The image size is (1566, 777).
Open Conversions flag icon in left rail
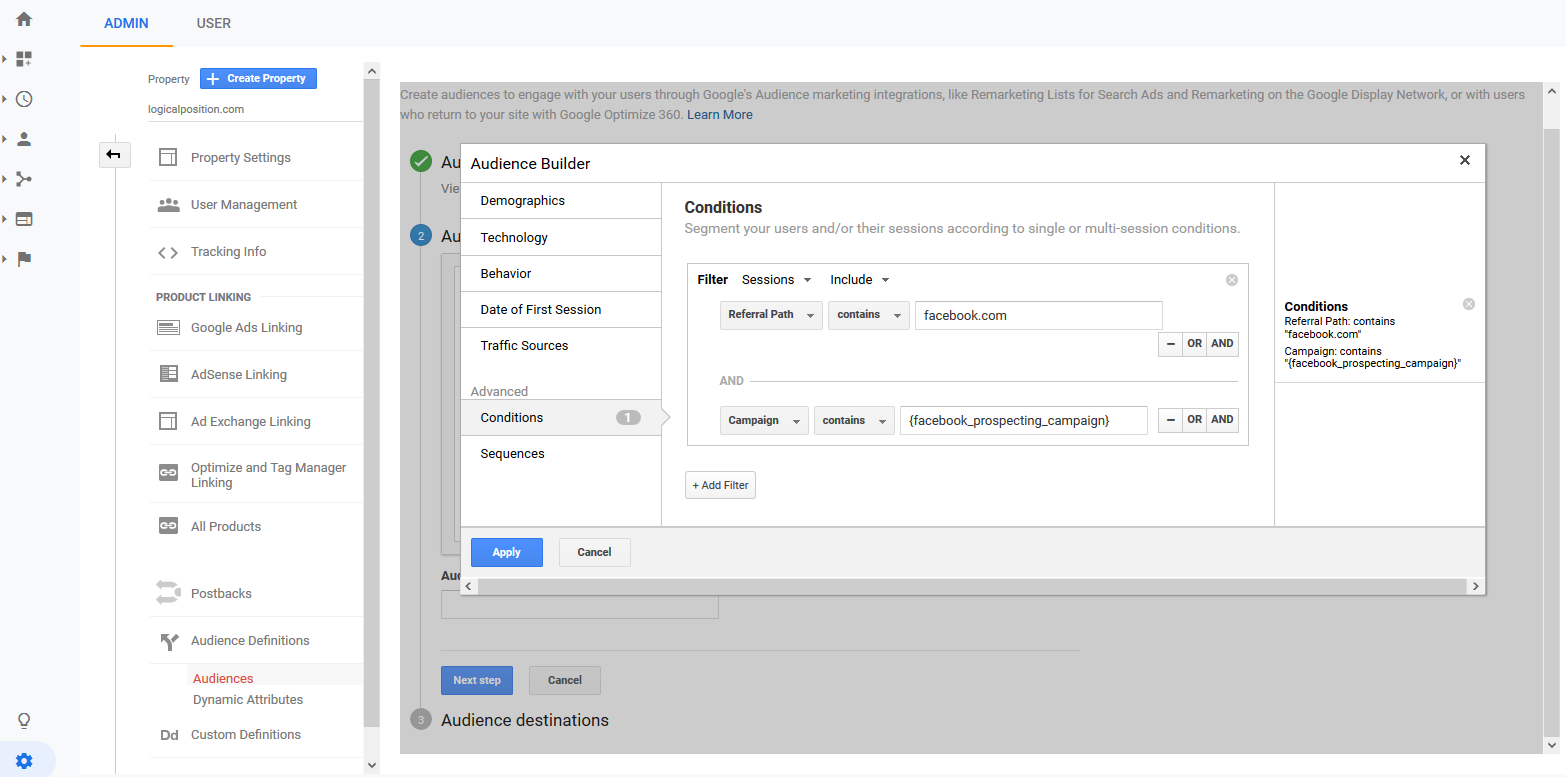24,259
